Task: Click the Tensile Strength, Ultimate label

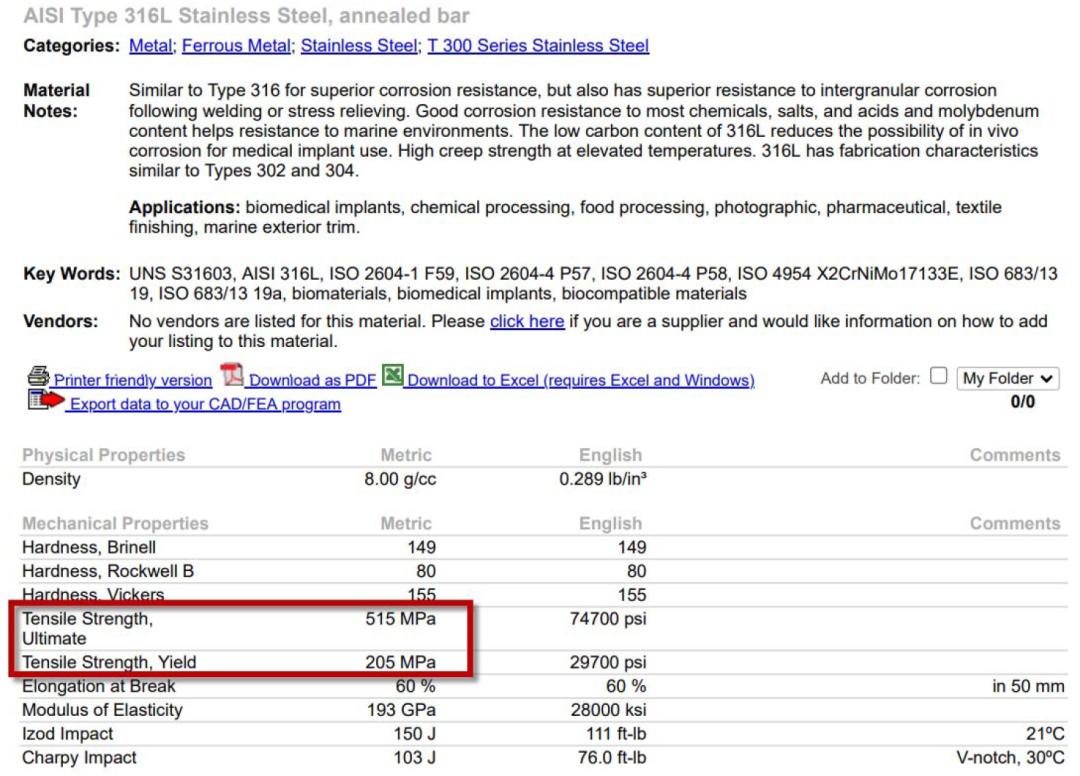Action: pyautogui.click(x=87, y=629)
